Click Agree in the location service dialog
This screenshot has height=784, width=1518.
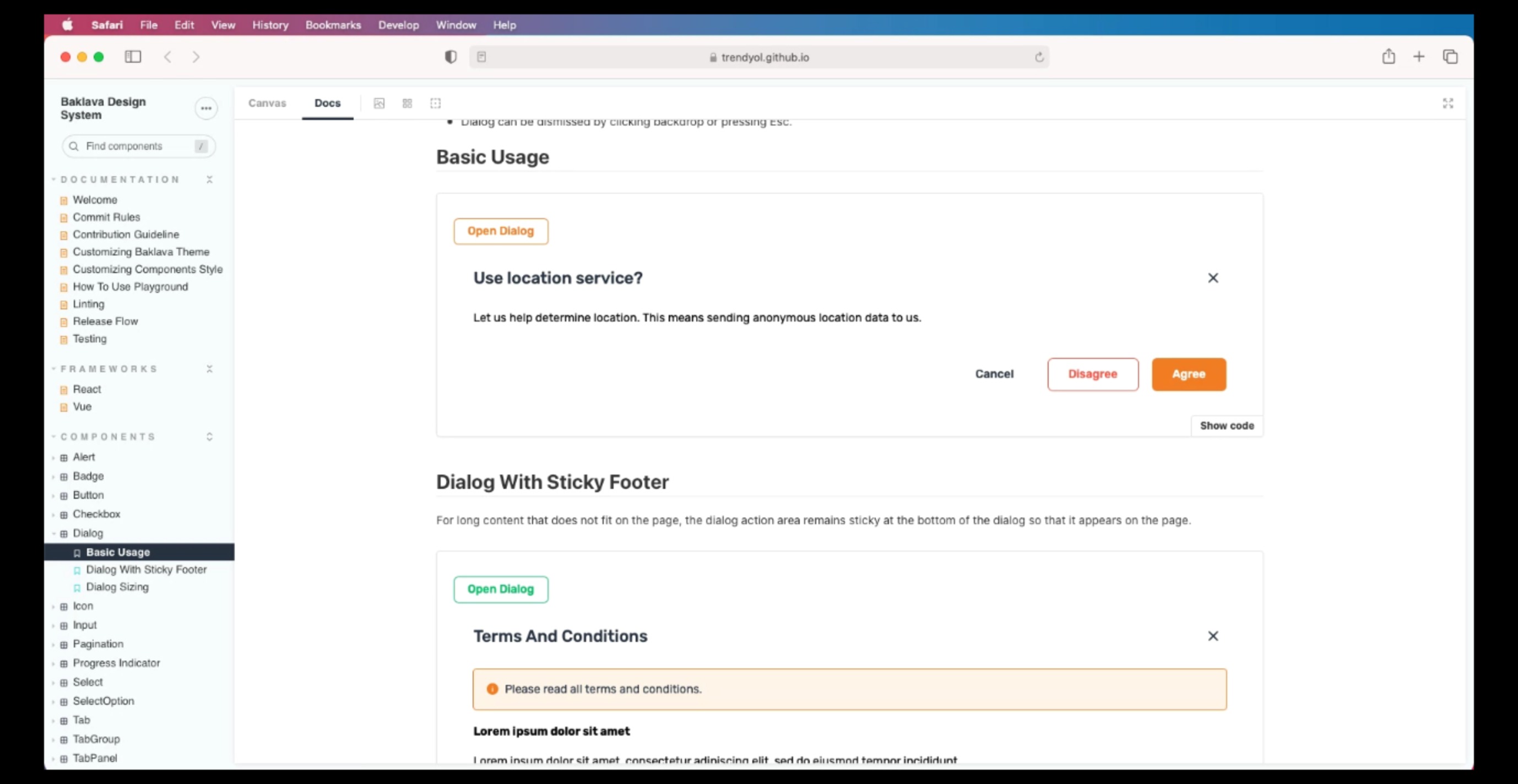pyautogui.click(x=1189, y=374)
